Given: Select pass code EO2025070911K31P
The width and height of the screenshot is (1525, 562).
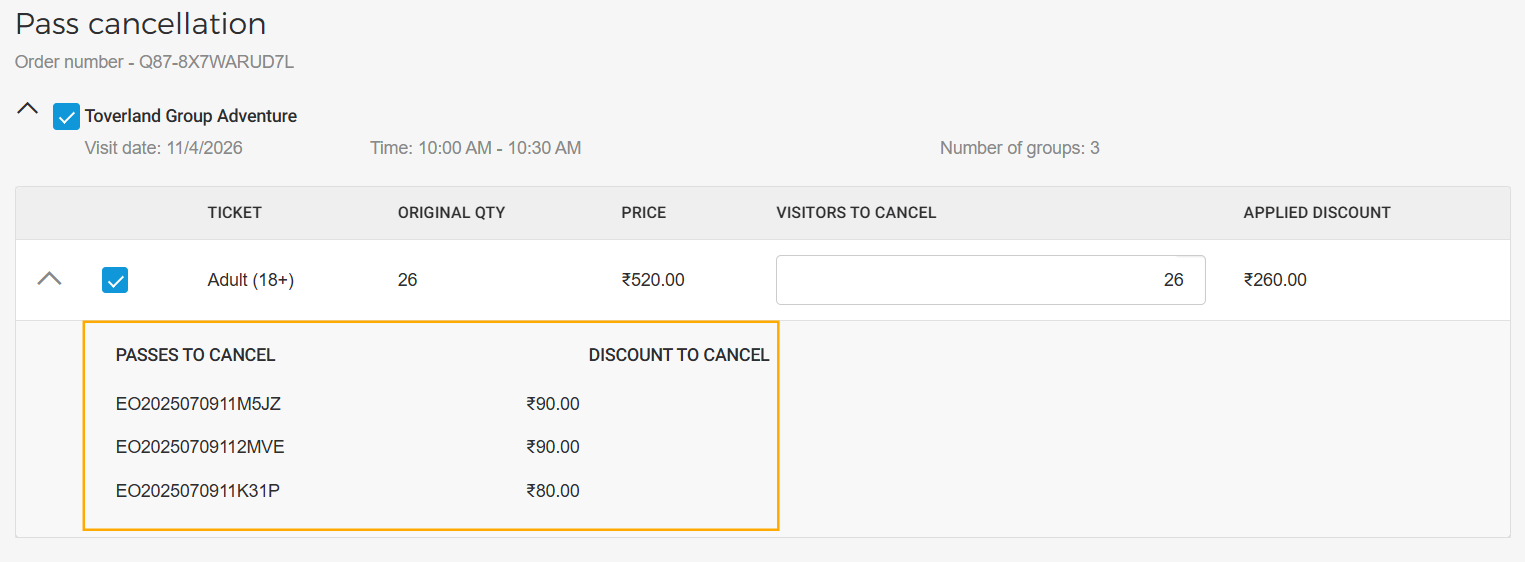Looking at the screenshot, I should coord(197,491).
